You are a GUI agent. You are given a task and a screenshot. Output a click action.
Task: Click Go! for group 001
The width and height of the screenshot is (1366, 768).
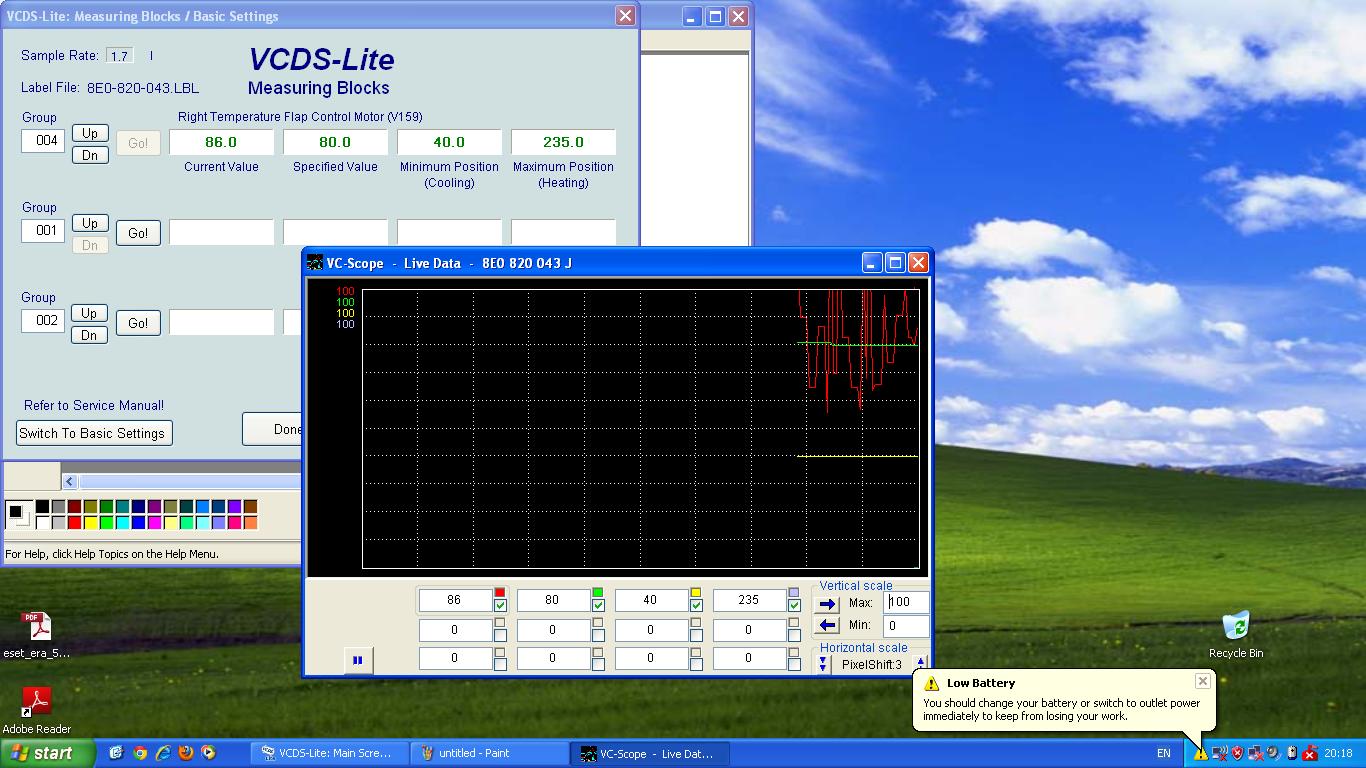pos(138,233)
